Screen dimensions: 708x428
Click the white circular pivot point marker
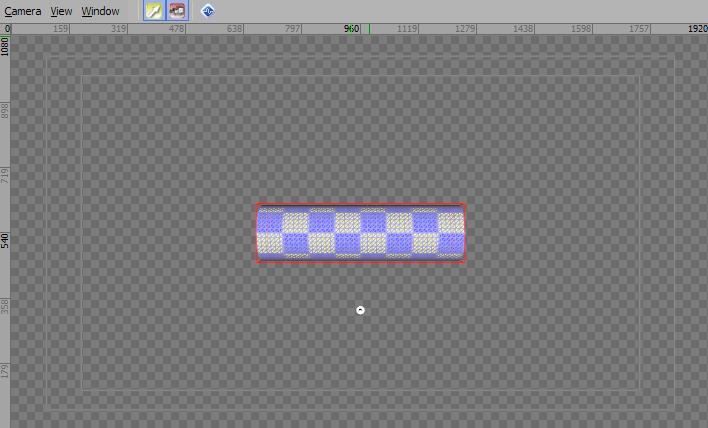coord(360,310)
